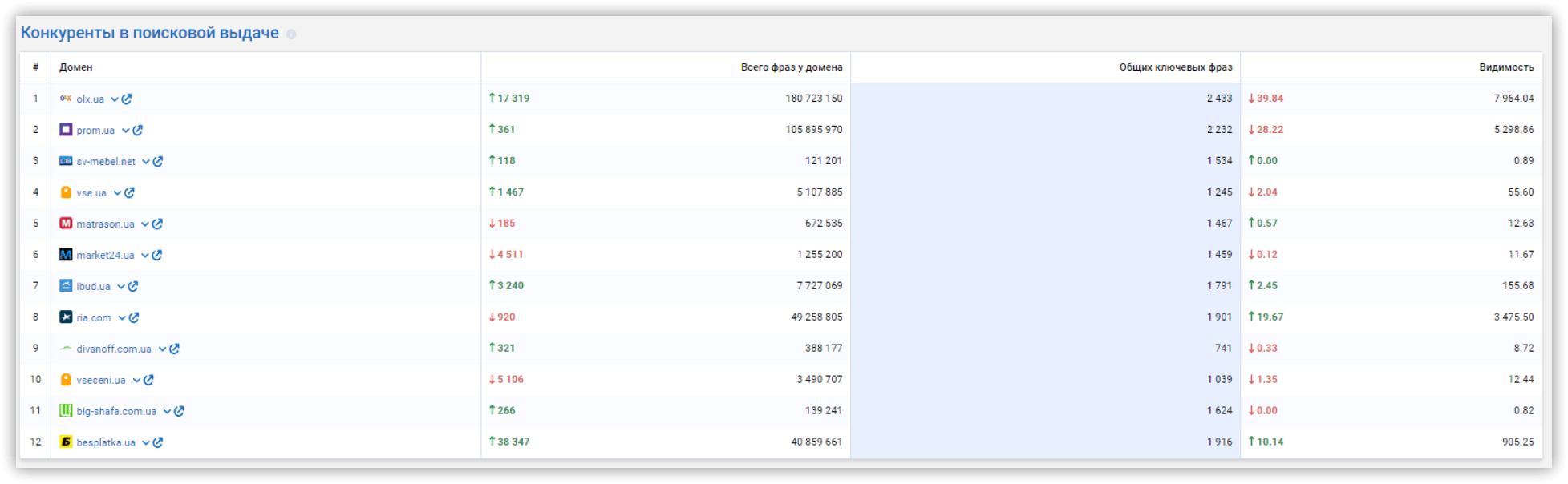This screenshot has height=484, width=1568.
Task: Expand the dropdown chevron beside divanoff.com.ua
Action: [x=162, y=349]
